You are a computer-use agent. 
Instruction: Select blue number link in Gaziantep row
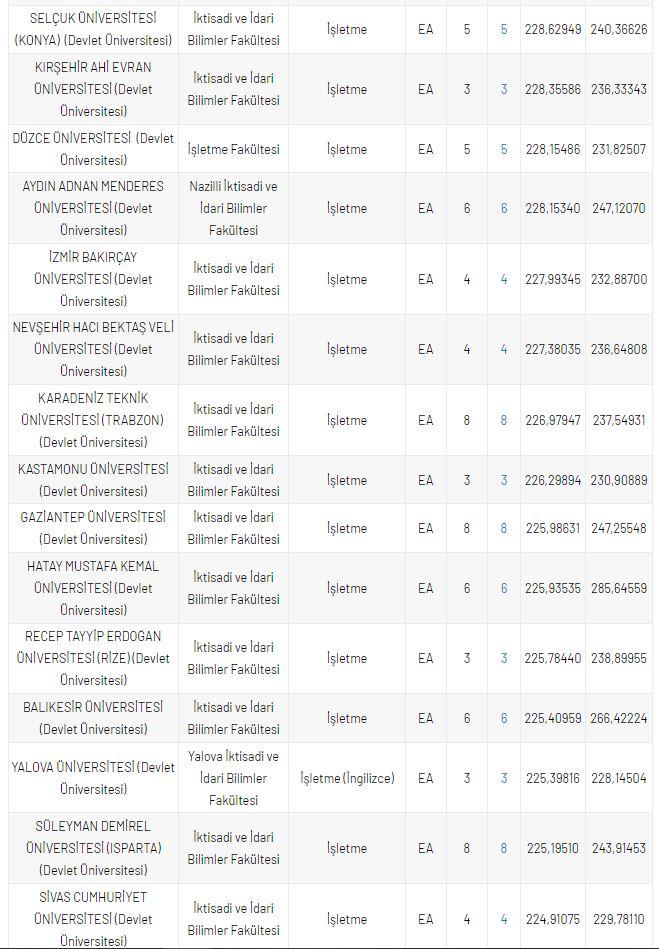point(504,528)
